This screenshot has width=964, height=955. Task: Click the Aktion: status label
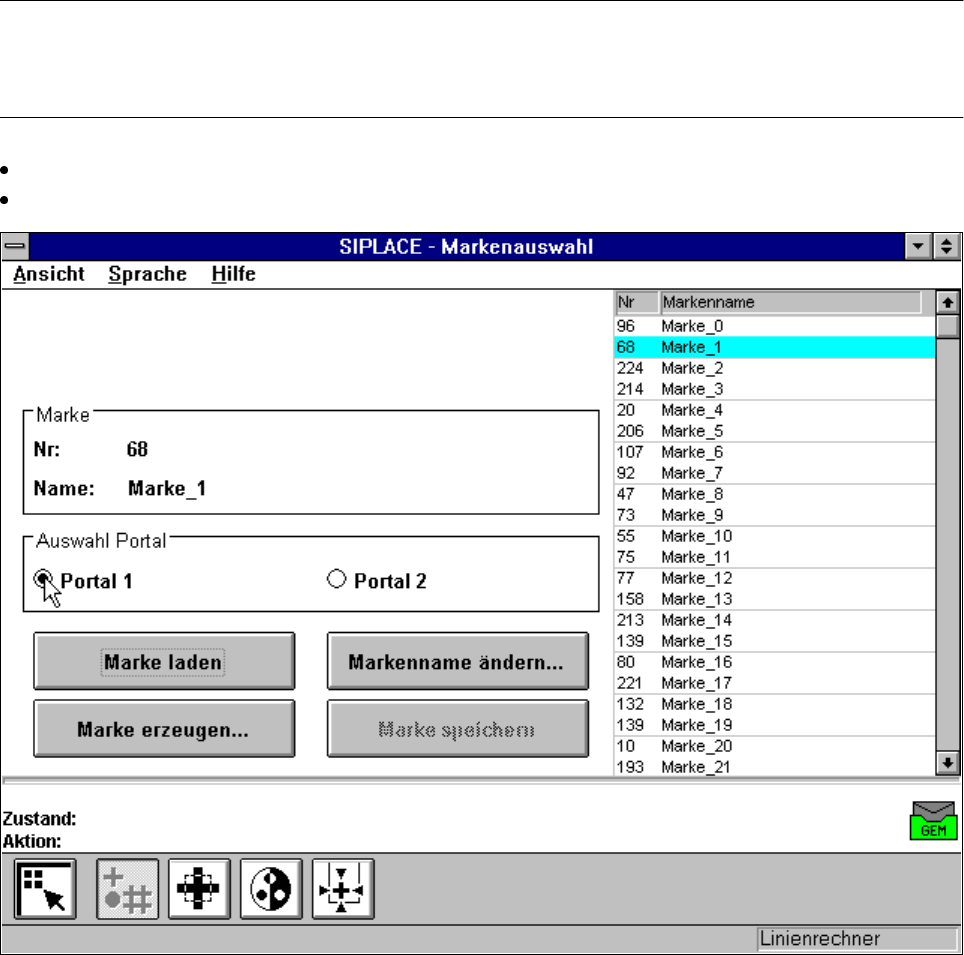(x=32, y=841)
